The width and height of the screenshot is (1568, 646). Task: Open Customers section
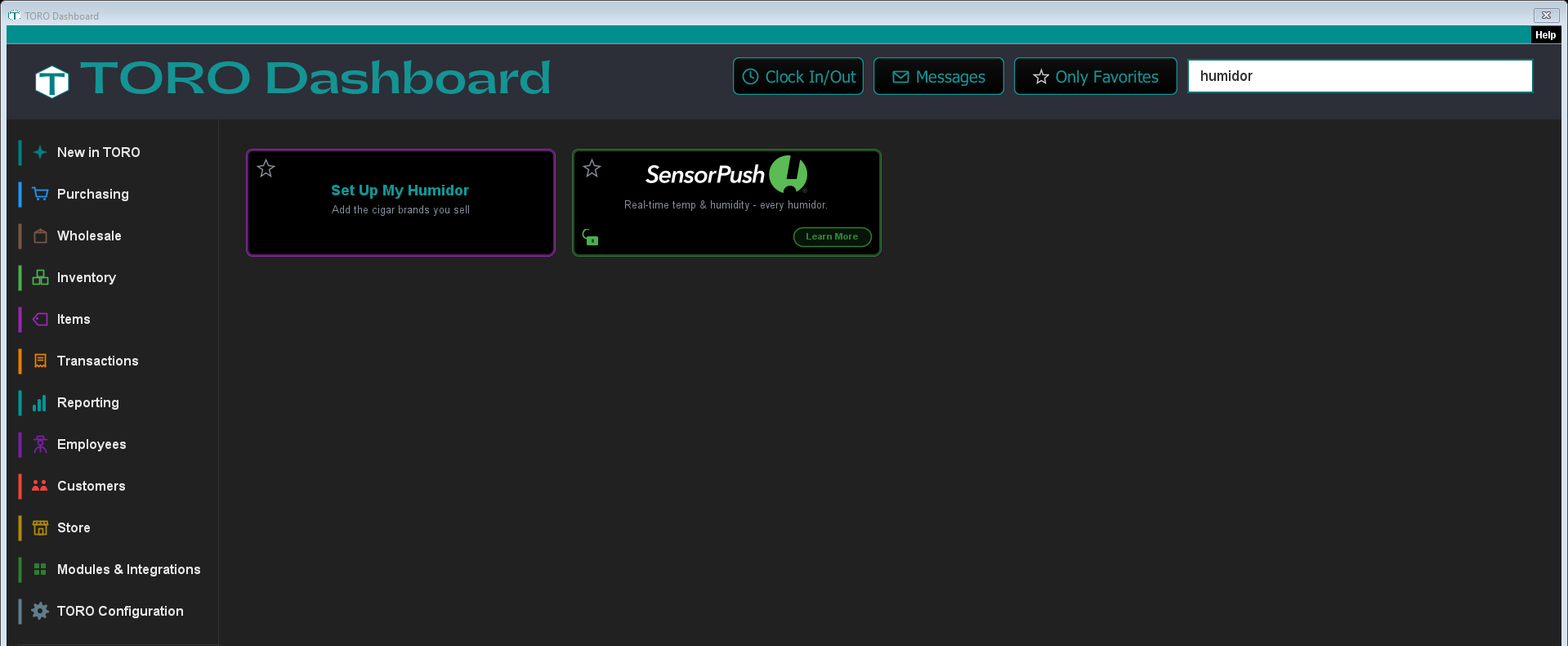[x=91, y=486]
